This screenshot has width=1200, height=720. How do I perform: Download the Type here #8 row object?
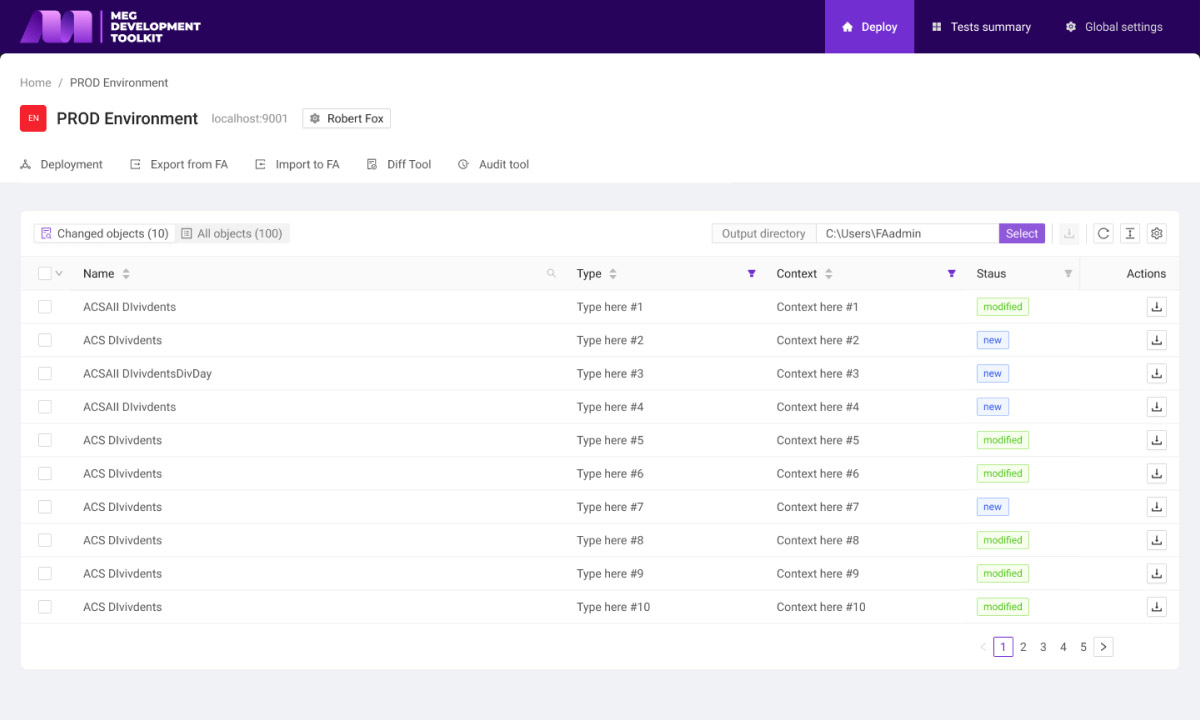(x=1156, y=540)
